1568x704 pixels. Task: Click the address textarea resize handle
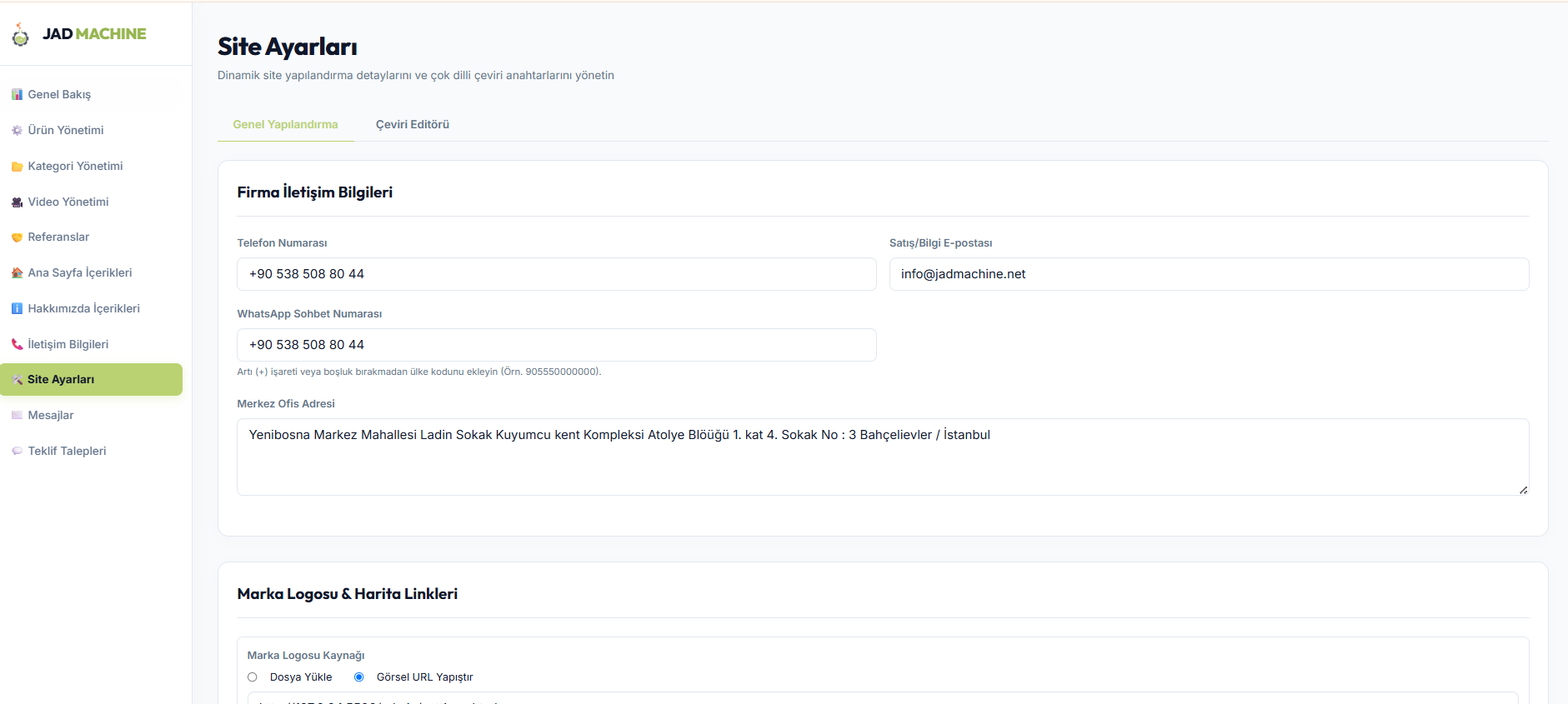click(x=1523, y=490)
